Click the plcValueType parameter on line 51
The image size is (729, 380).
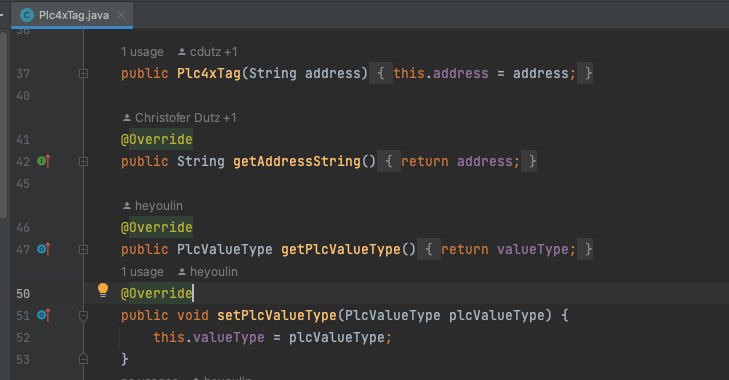(496, 316)
